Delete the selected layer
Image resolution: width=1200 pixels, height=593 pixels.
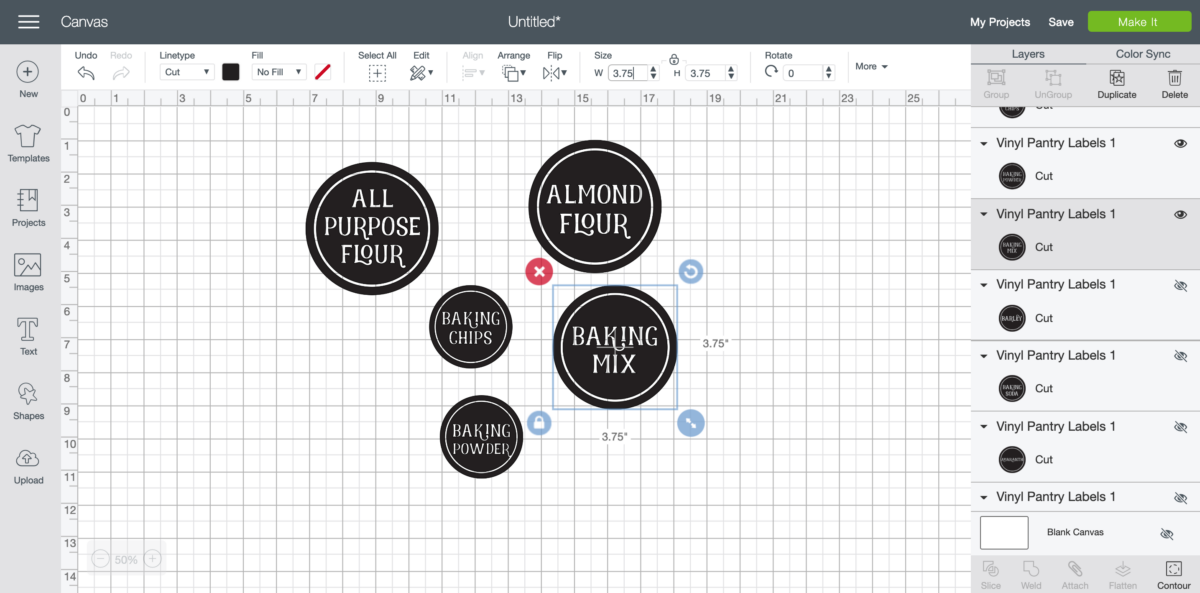[1175, 85]
